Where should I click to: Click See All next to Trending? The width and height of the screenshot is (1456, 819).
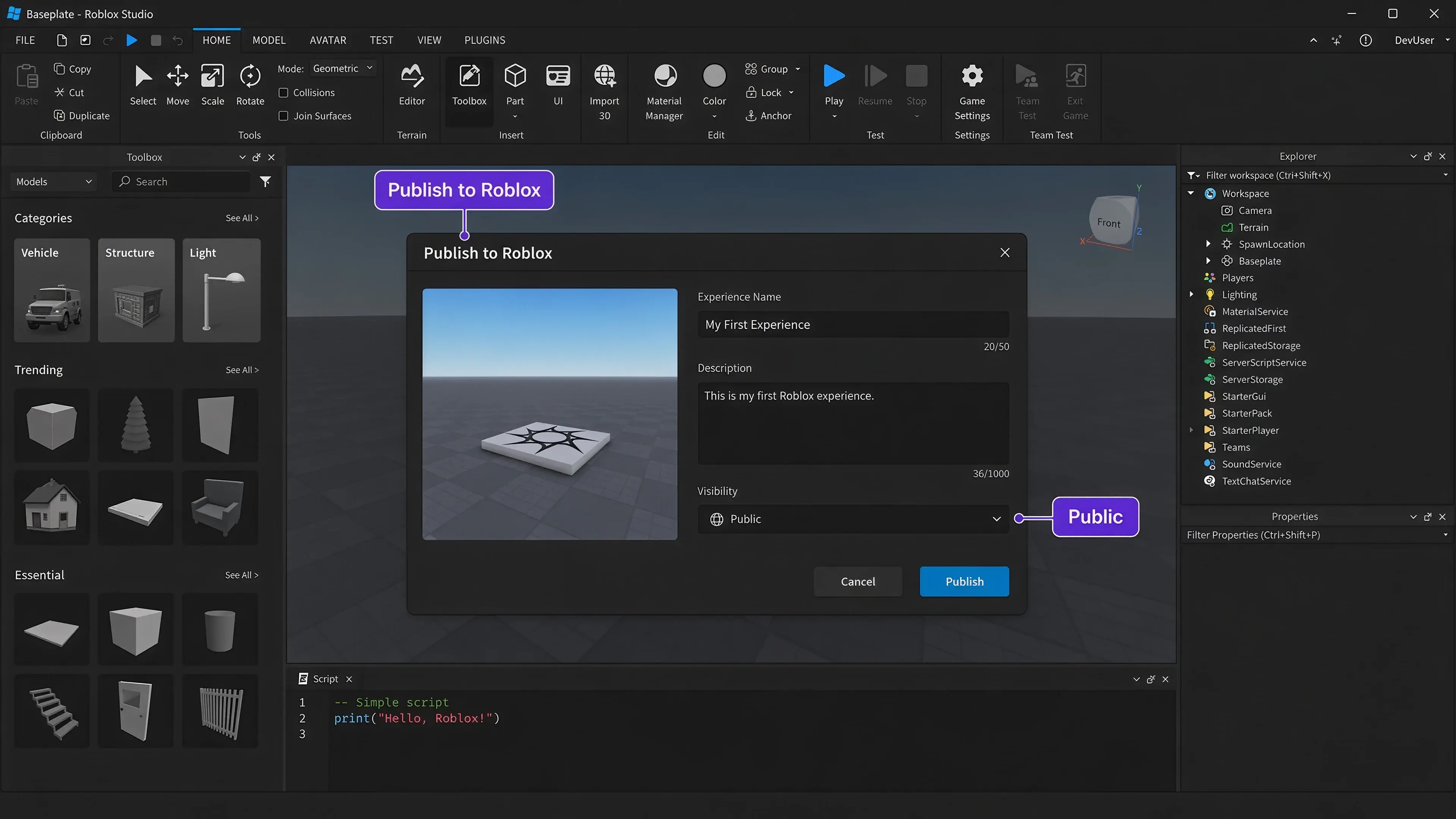click(242, 370)
